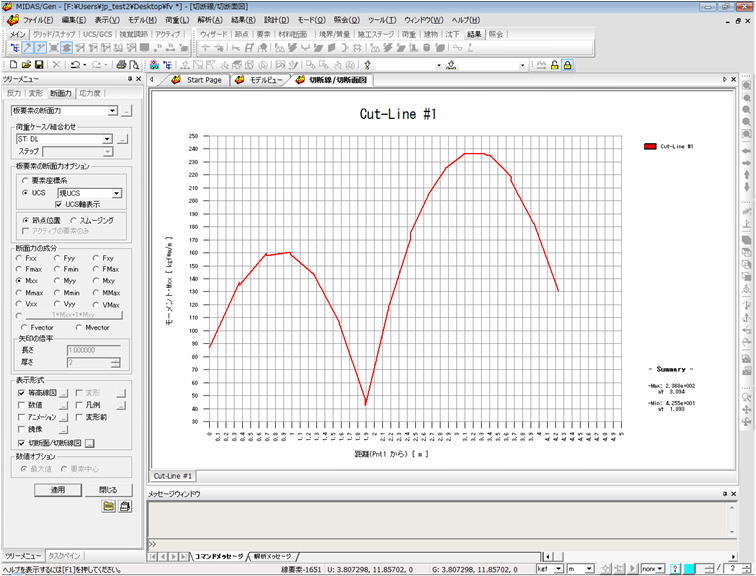Click the Delete X icon in standard toolbar
The image size is (756, 576).
56,65
